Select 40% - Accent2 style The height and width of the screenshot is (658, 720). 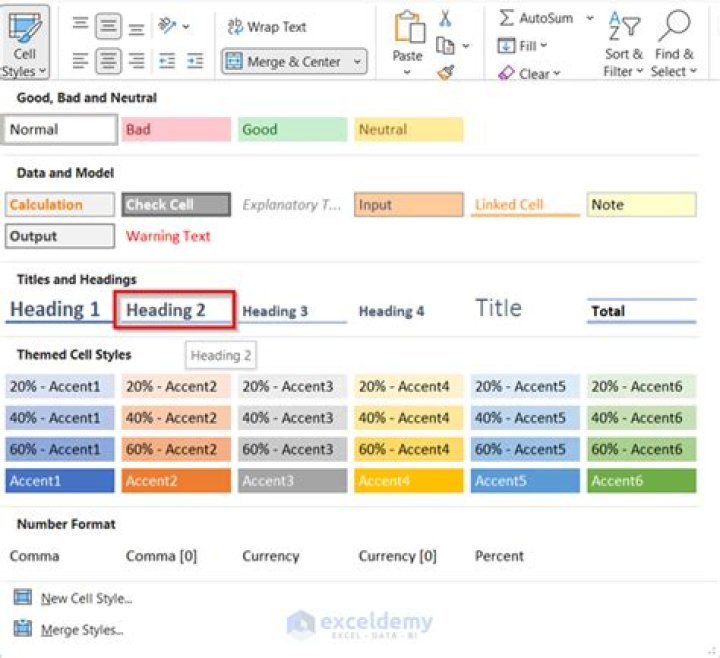coord(176,417)
